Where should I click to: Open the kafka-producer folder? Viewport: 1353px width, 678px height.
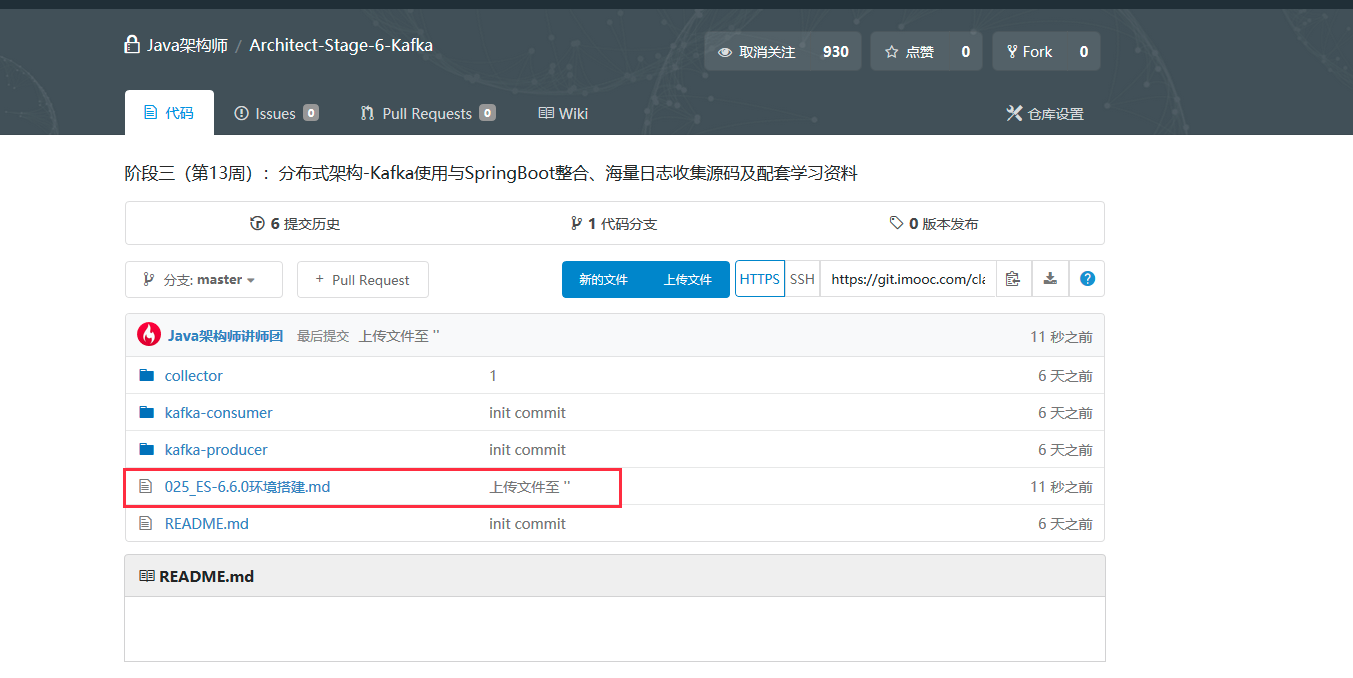[x=216, y=450]
